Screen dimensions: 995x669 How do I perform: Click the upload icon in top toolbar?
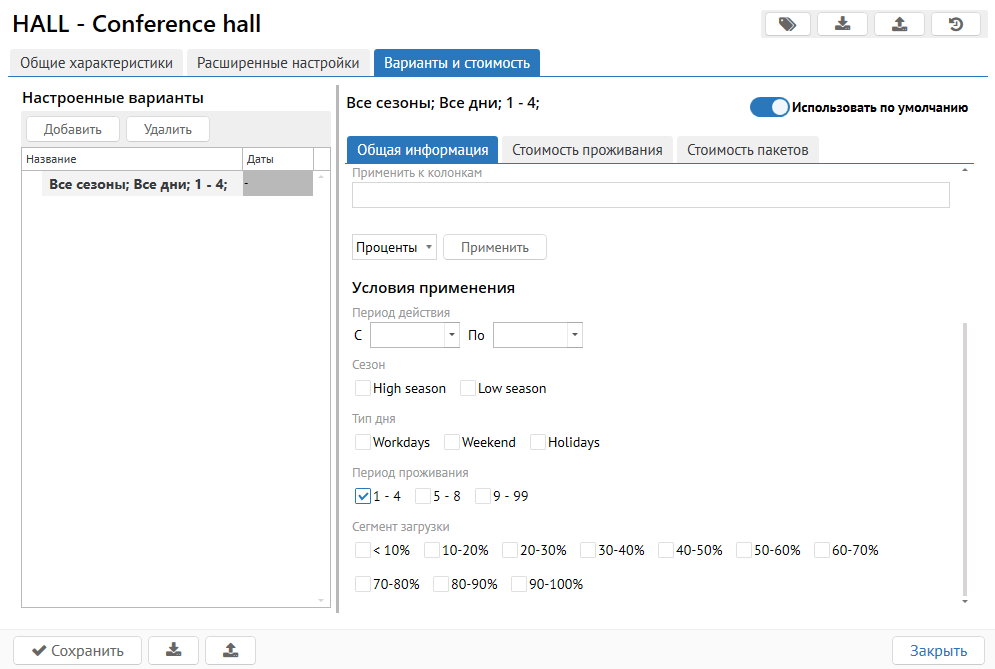click(899, 25)
